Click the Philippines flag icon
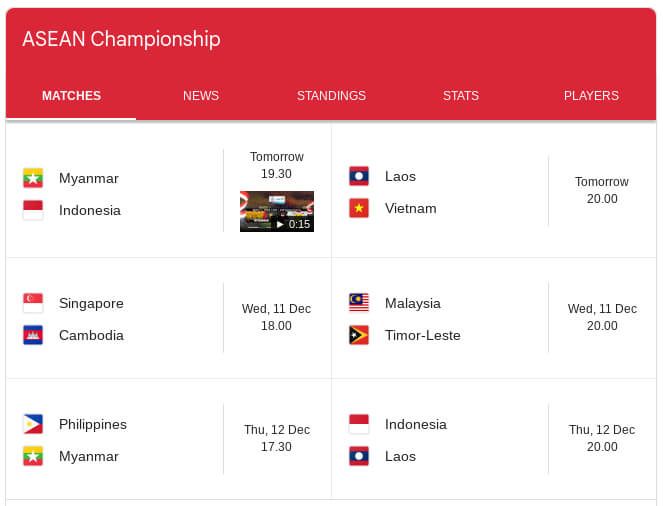 click(33, 424)
